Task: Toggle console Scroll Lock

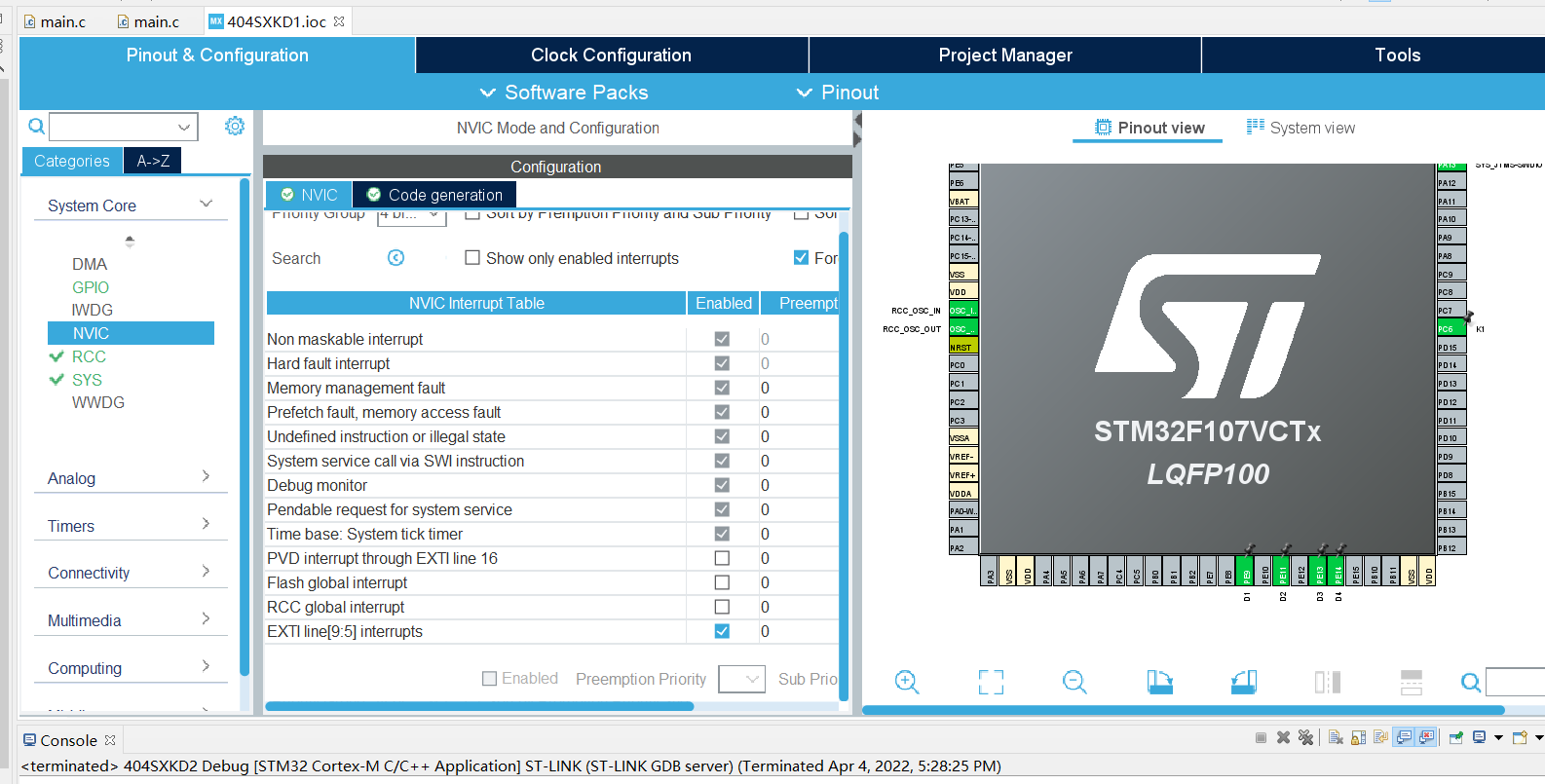Action: (1358, 737)
